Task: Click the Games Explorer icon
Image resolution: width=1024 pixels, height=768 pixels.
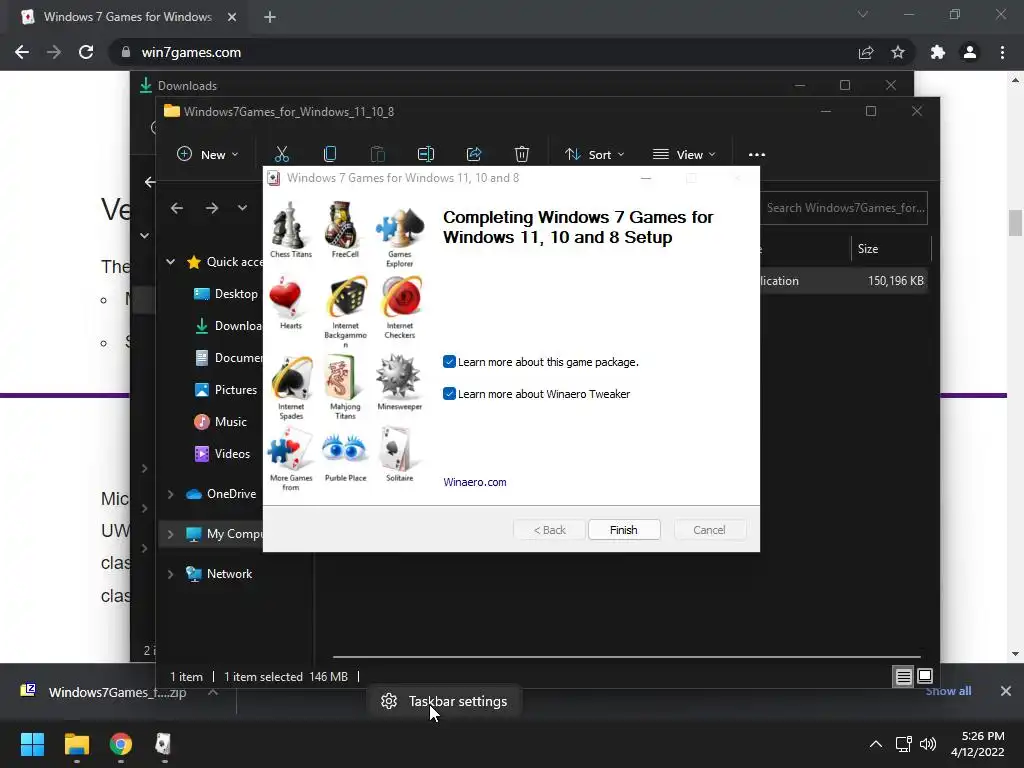Action: pos(399,227)
